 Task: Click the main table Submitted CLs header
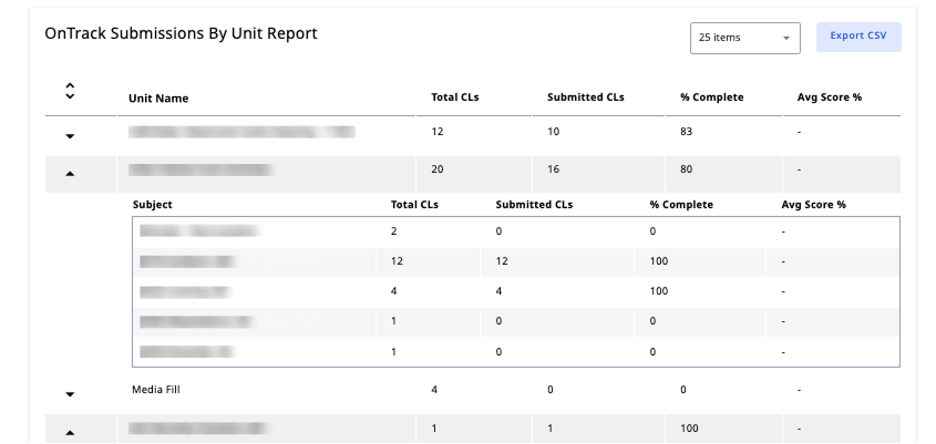585,97
